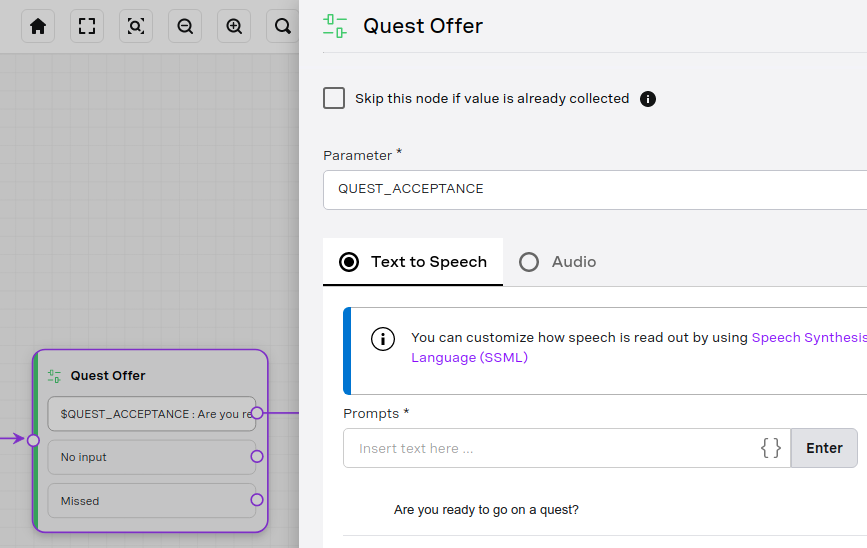Open the canvas search icon

coord(283,26)
